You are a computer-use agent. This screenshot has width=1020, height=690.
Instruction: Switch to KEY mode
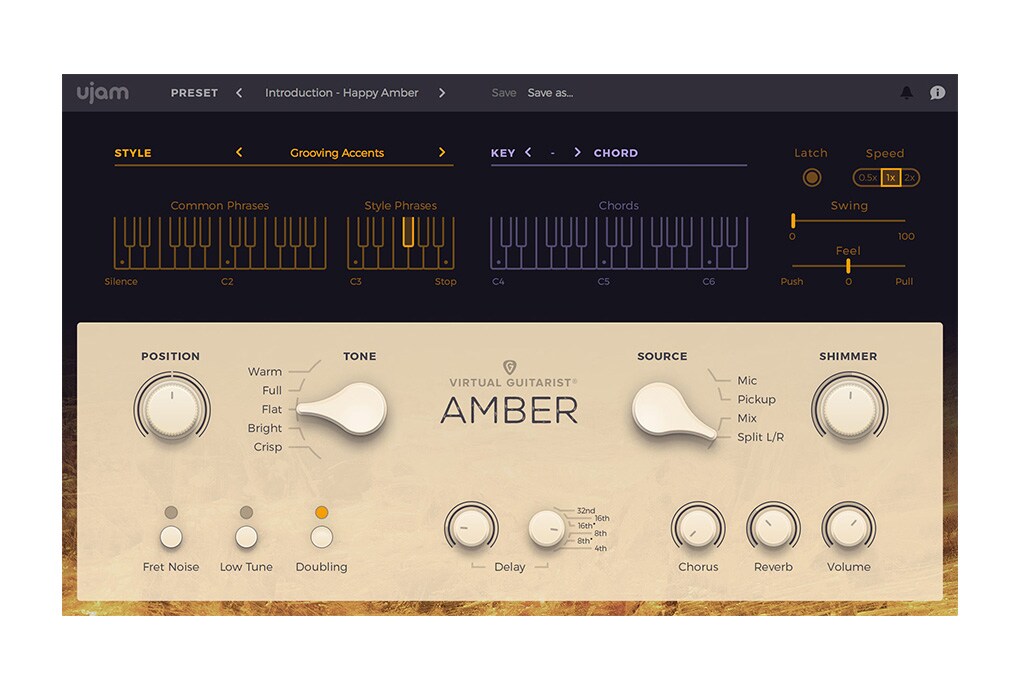(503, 153)
